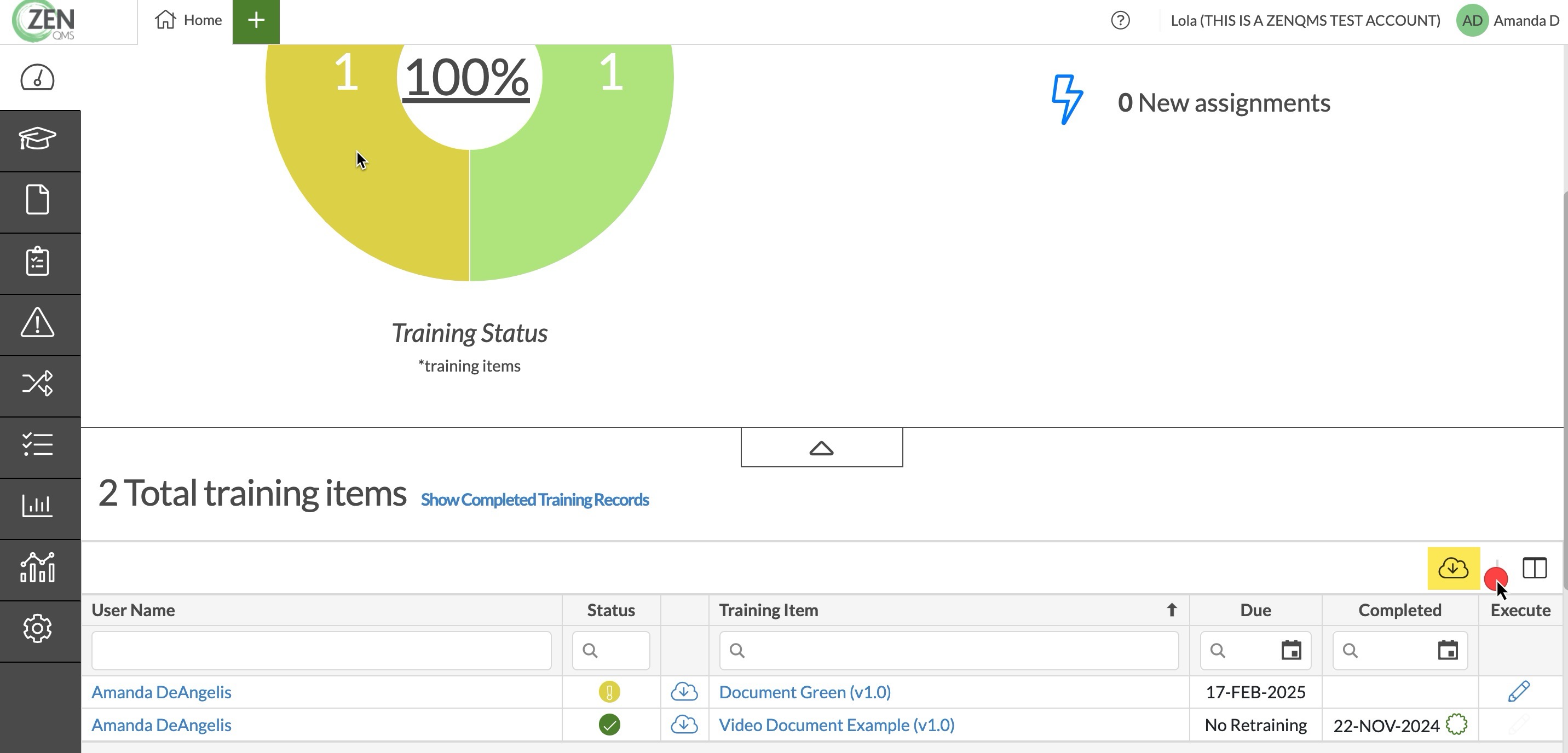Image resolution: width=1568 pixels, height=753 pixels.
Task: Click the pencil execute icon for Document Green
Action: click(x=1519, y=692)
